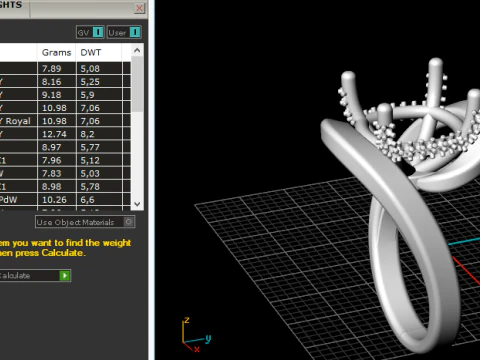Select the 5,9 DWT cell
Screen dimensions: 480x360
pos(99,95)
